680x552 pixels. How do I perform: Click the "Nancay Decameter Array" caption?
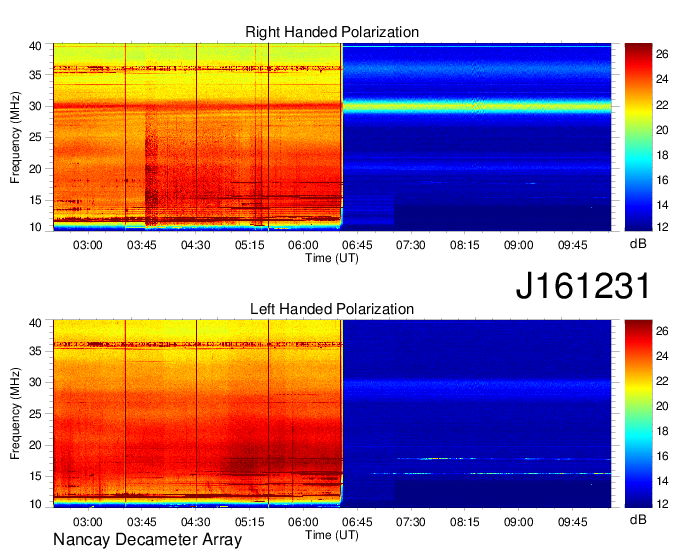(x=147, y=540)
